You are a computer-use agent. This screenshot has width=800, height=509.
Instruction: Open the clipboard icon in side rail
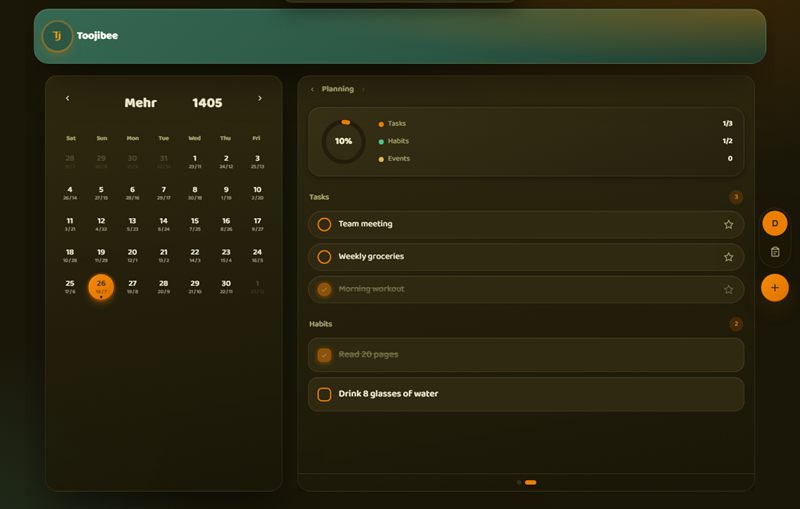[x=775, y=252]
